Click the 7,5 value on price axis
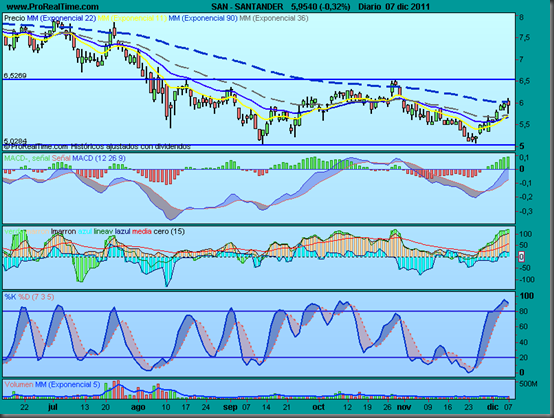 [524, 38]
